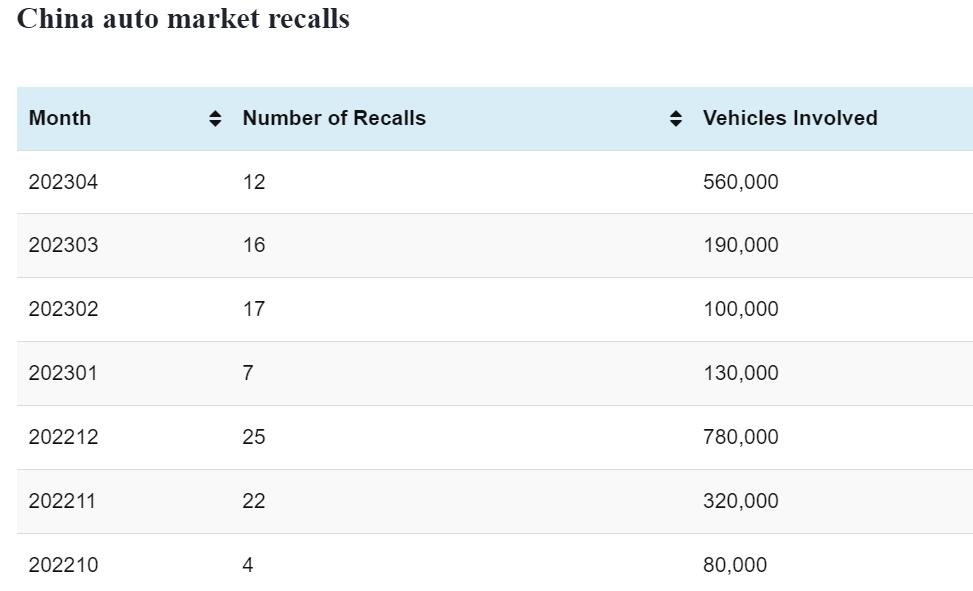Viewport: 973px width, 591px height.
Task: Sort by Number of Recalls header
Action: coord(334,118)
